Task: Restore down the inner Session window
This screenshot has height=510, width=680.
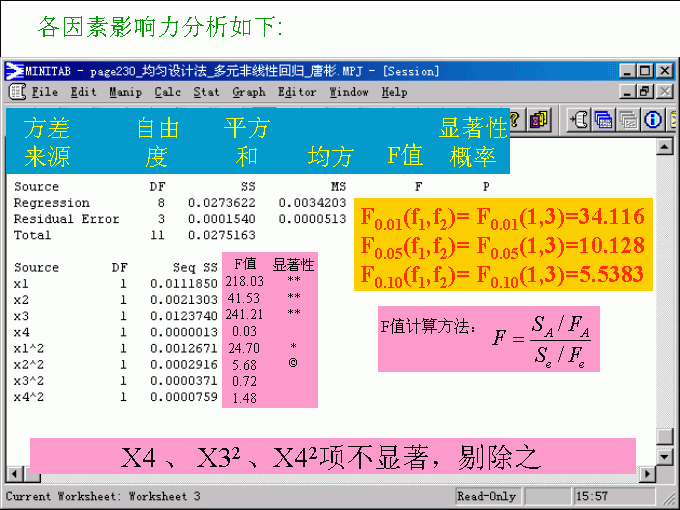Action: click(645, 92)
